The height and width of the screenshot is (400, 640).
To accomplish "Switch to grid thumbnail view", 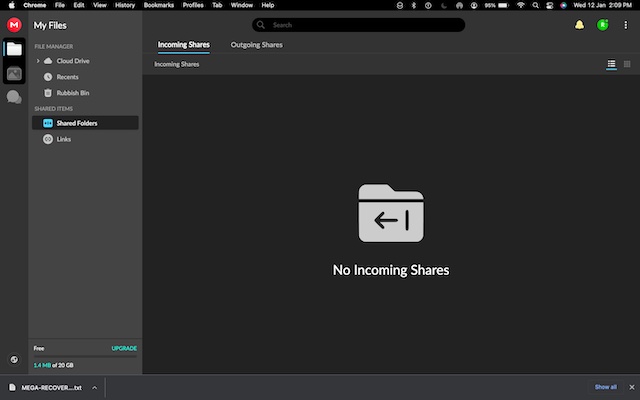I will pyautogui.click(x=627, y=64).
